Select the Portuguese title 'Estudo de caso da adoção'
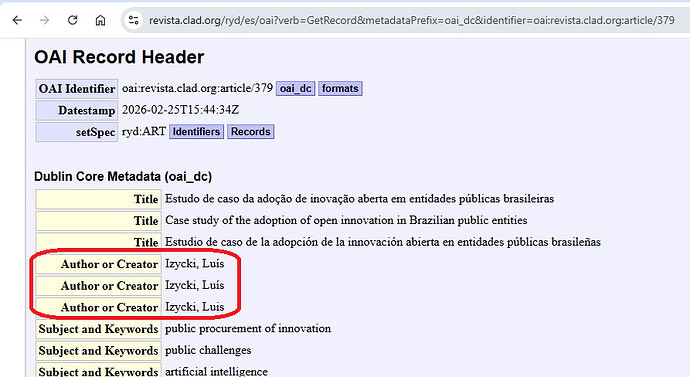The image size is (690, 377). pyautogui.click(x=360, y=199)
